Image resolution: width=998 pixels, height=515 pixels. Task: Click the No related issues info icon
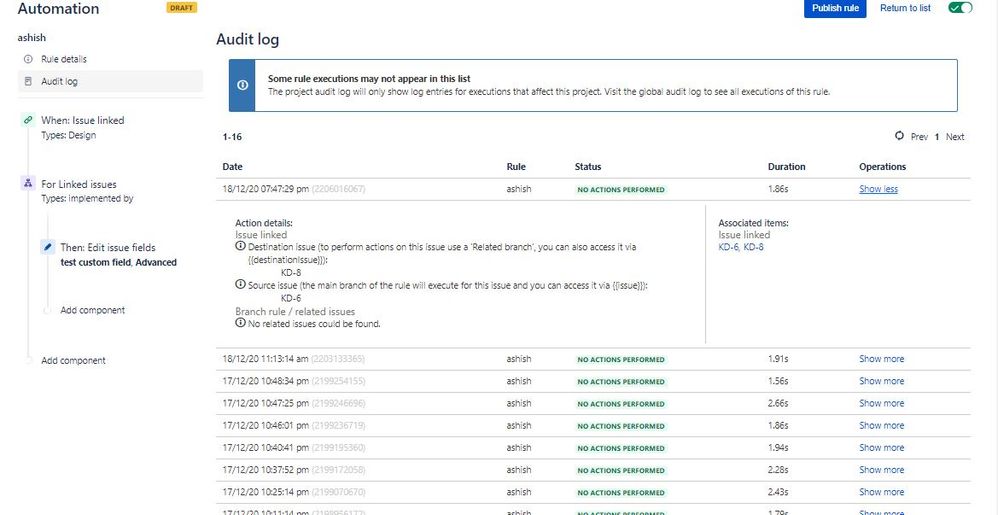tap(241, 323)
